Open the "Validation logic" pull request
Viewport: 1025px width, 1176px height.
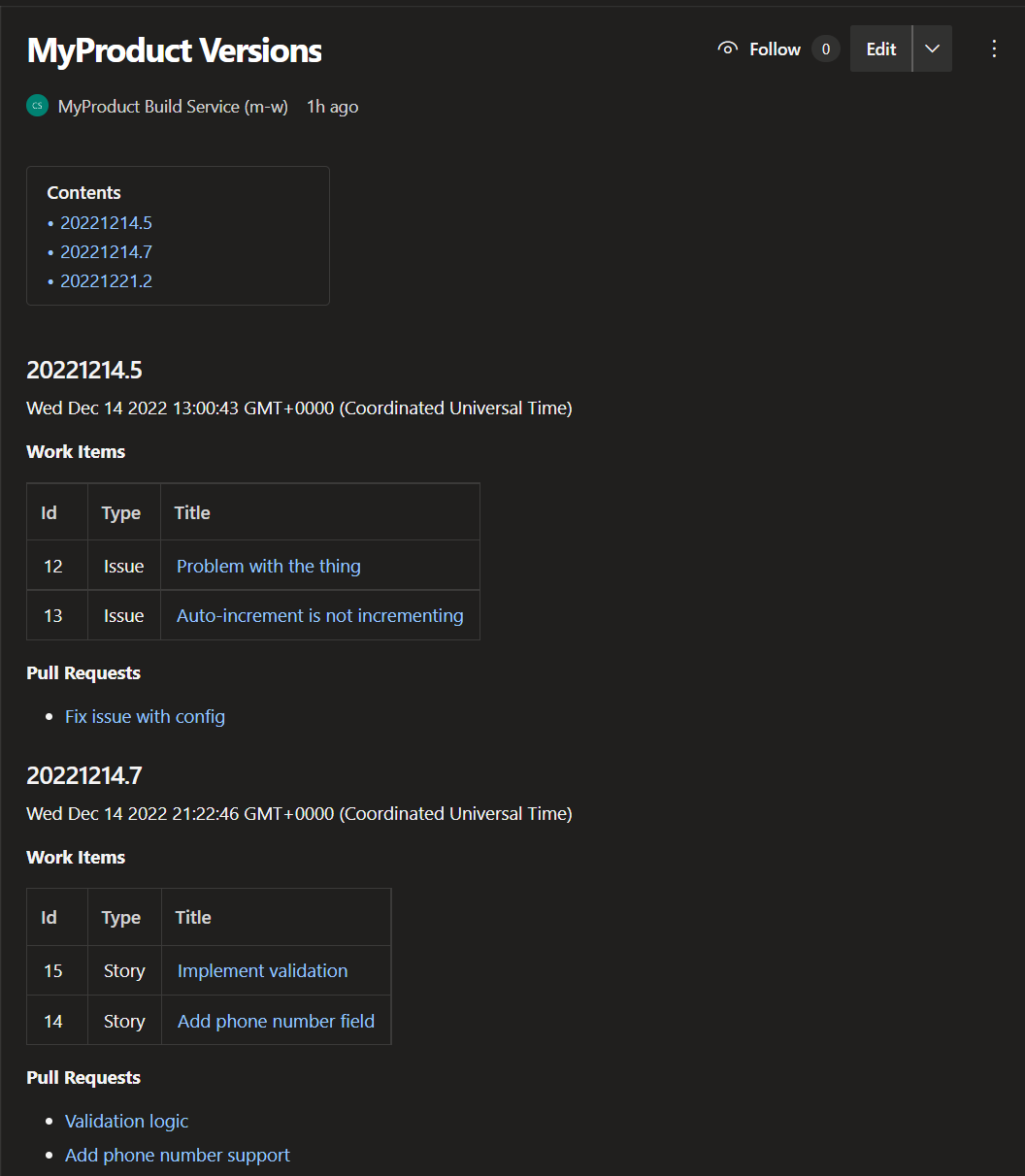point(126,1122)
